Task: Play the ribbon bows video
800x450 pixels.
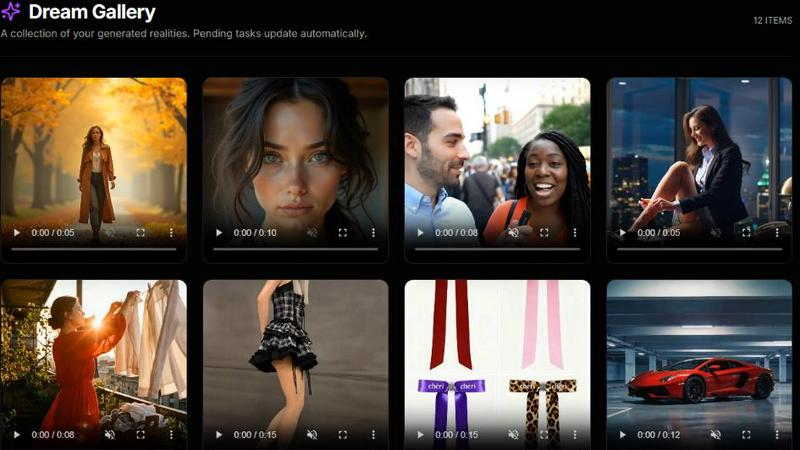Action: [x=420, y=435]
